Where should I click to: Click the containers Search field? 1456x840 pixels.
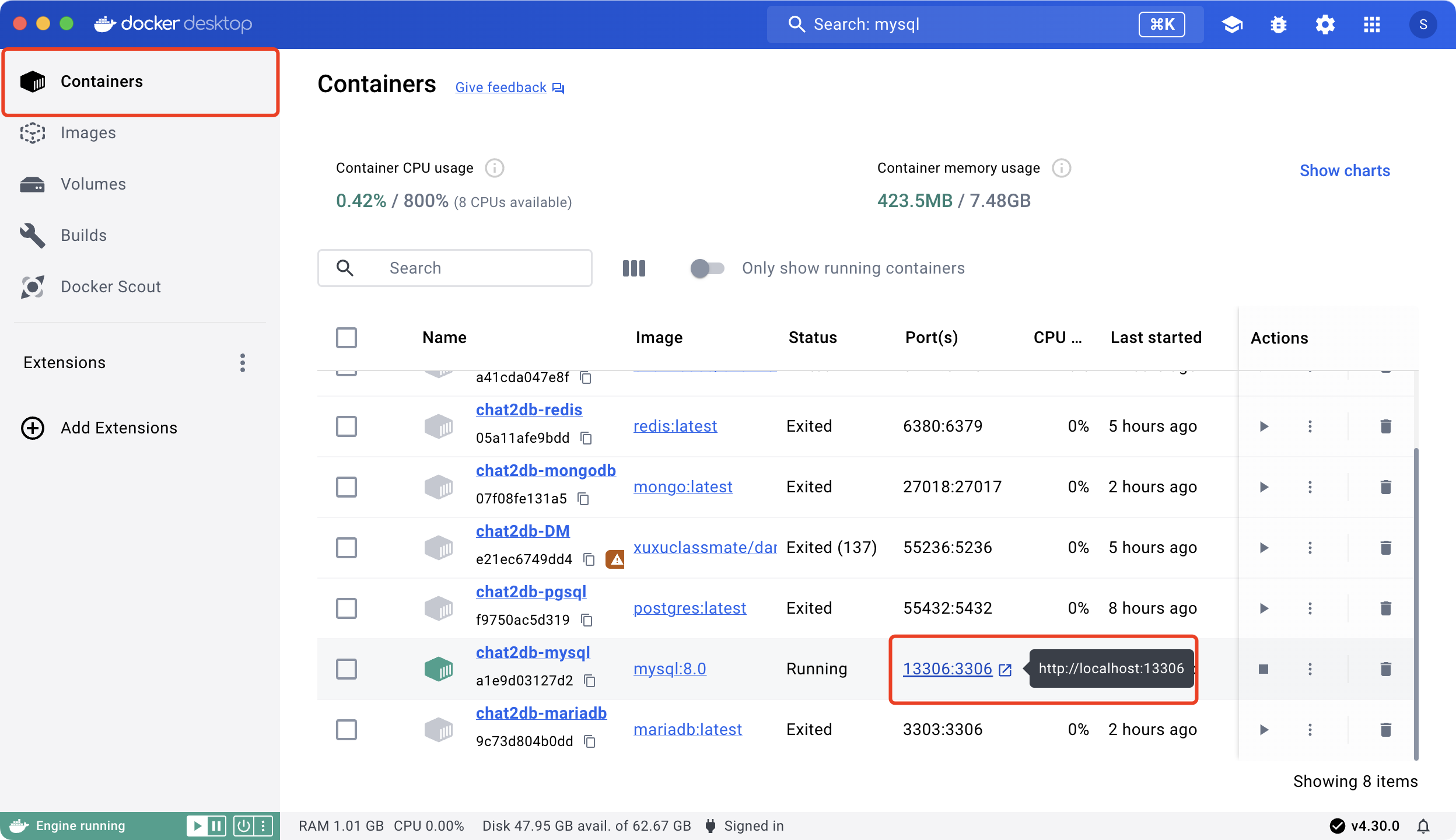455,268
